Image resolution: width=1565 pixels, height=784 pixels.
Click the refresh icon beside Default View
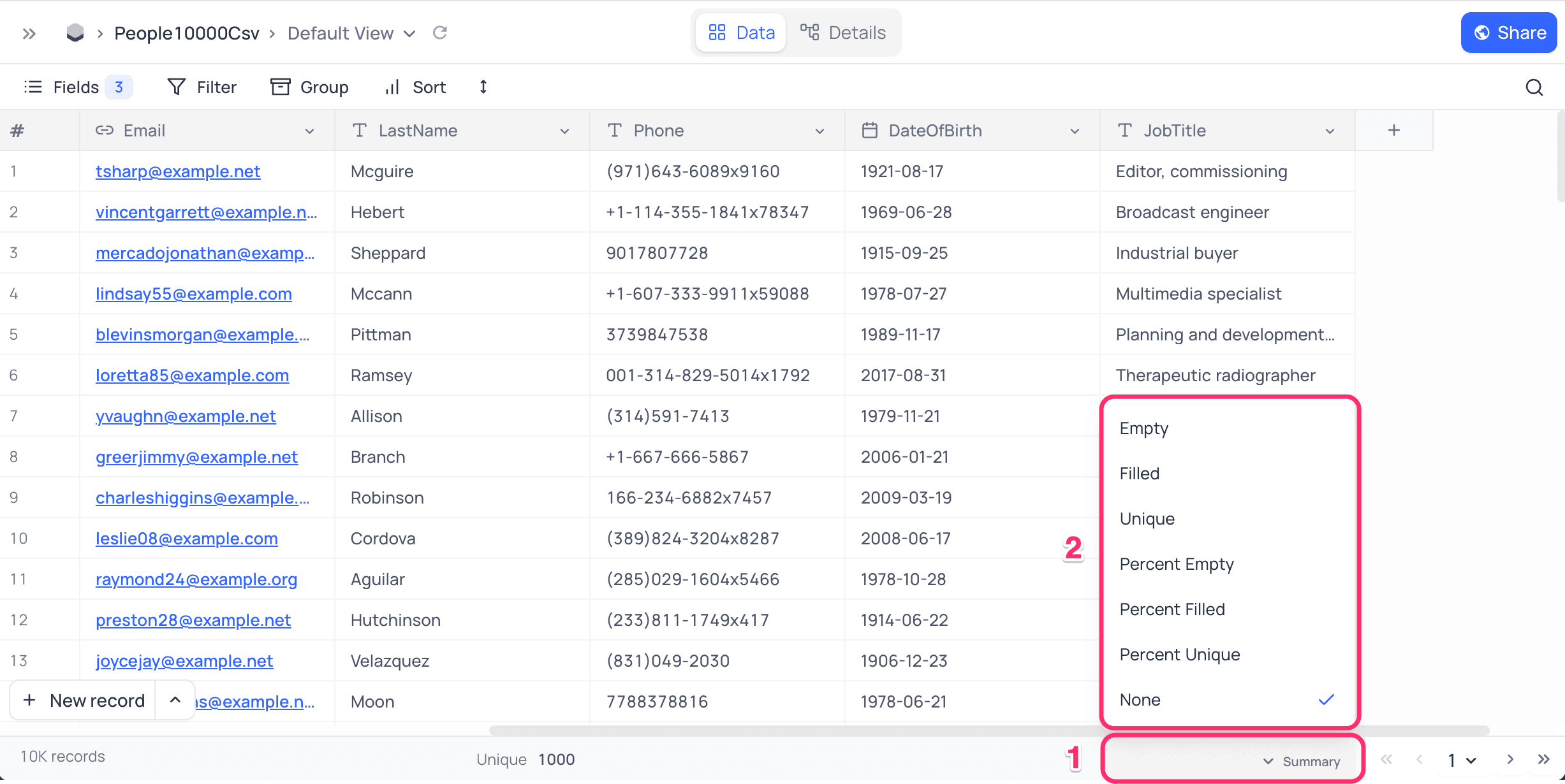click(440, 33)
